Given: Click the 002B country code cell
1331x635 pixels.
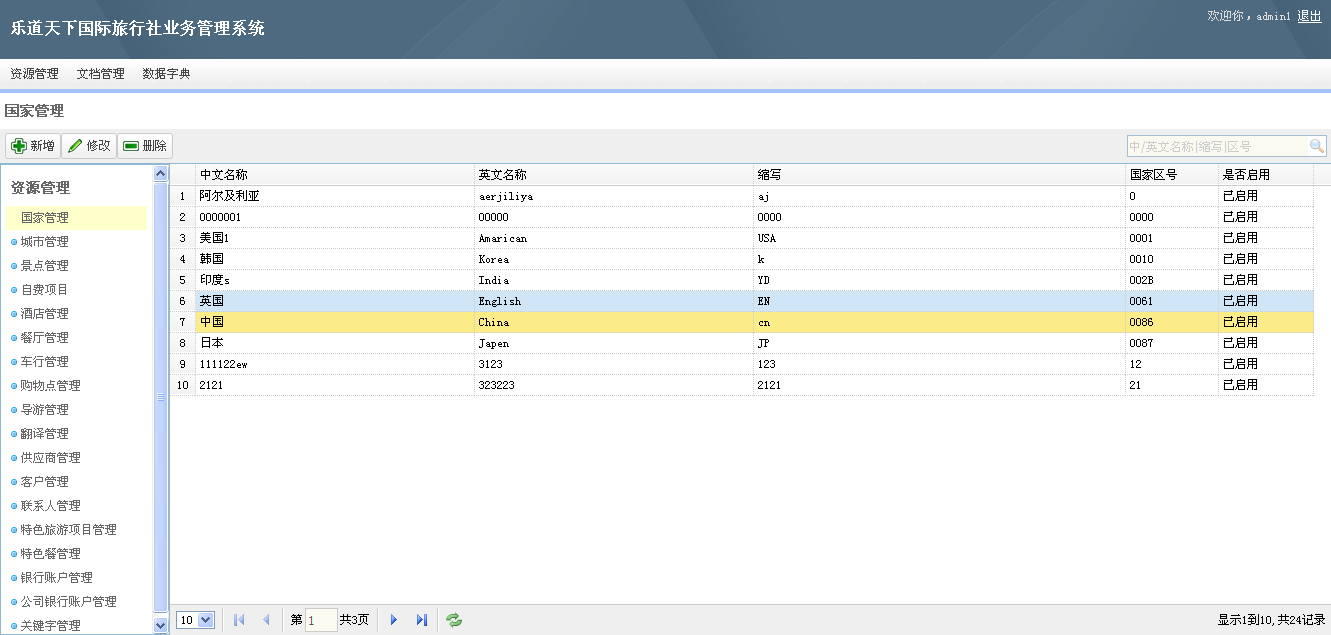Looking at the screenshot, I should tap(1172, 280).
